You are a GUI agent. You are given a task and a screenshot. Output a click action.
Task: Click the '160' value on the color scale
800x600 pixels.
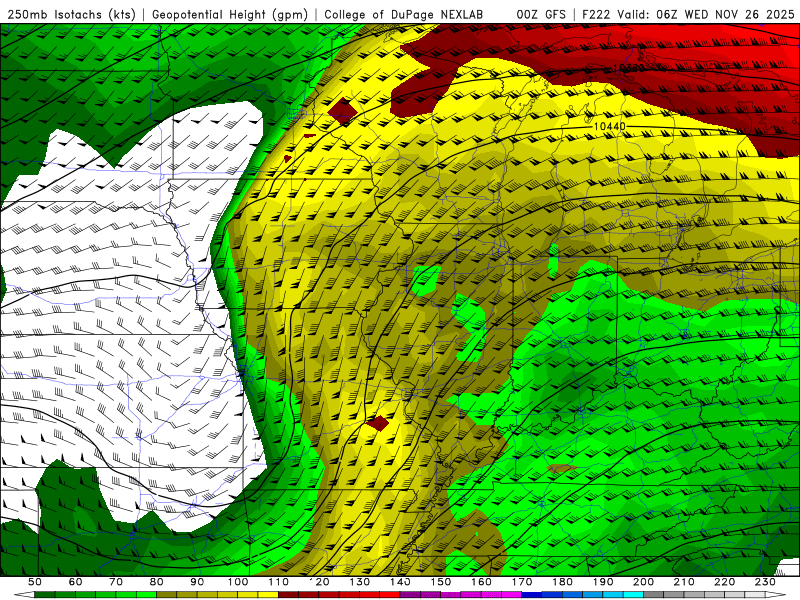[x=481, y=582]
